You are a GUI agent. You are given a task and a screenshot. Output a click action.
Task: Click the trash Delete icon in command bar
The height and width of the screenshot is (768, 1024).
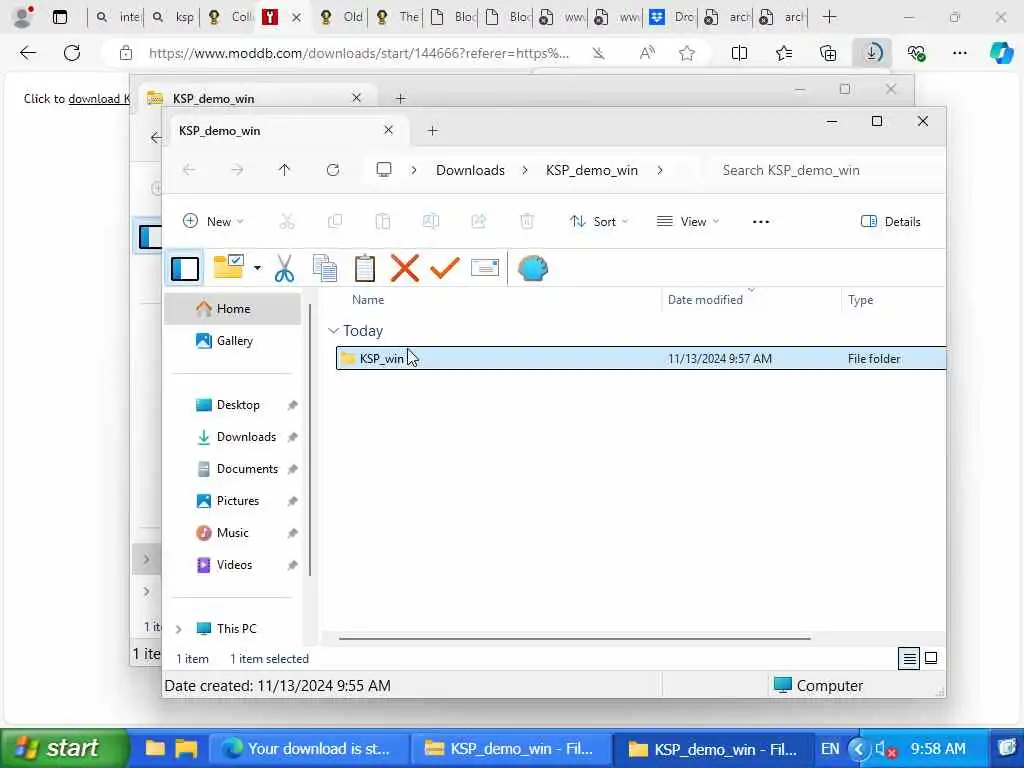click(527, 221)
